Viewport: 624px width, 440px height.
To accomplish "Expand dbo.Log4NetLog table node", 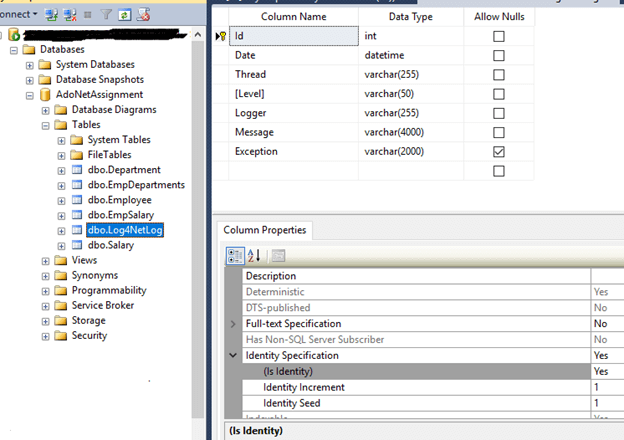I will pos(61,231).
